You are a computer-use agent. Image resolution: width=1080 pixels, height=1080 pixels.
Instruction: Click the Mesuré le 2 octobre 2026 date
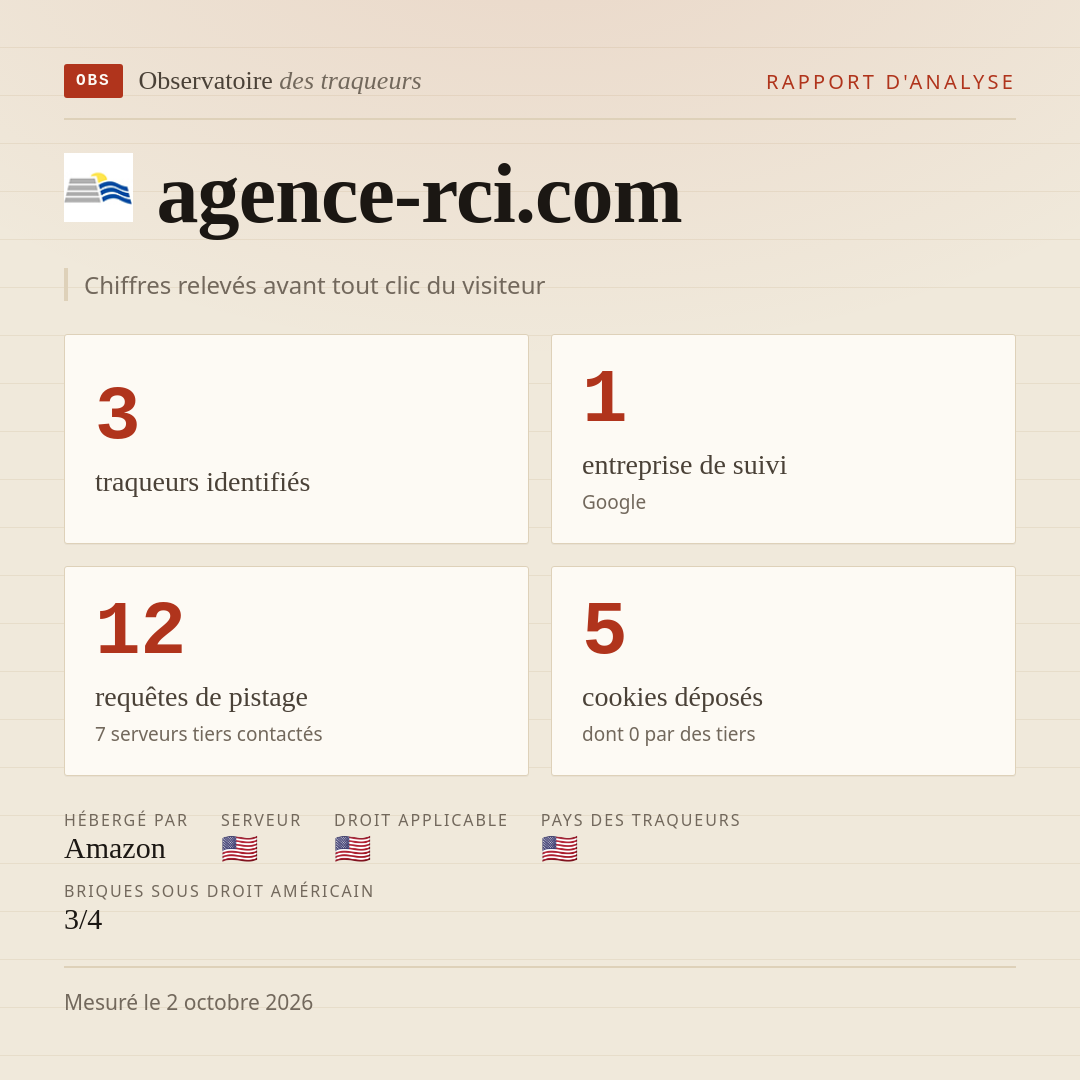[188, 1002]
